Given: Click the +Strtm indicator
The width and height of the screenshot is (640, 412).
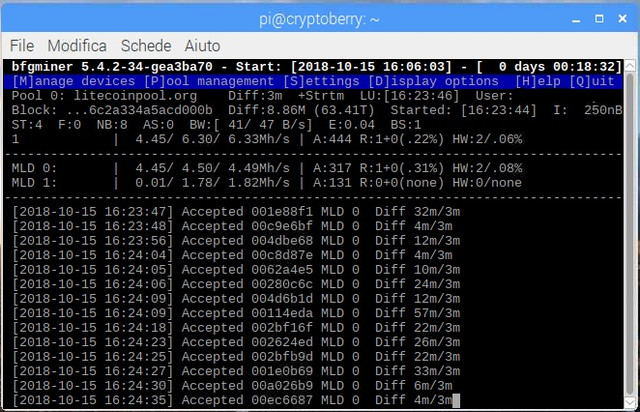Looking at the screenshot, I should [x=321, y=96].
